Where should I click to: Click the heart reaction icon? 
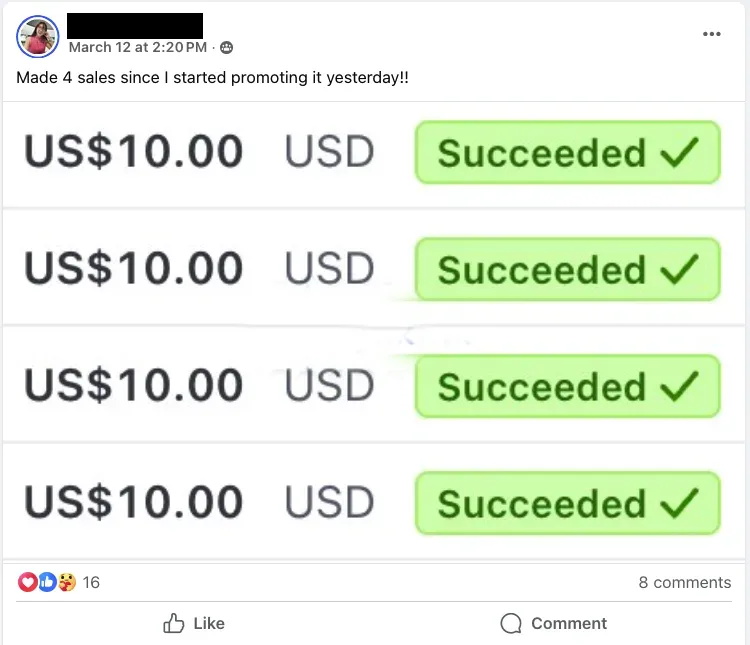pyautogui.click(x=28, y=582)
